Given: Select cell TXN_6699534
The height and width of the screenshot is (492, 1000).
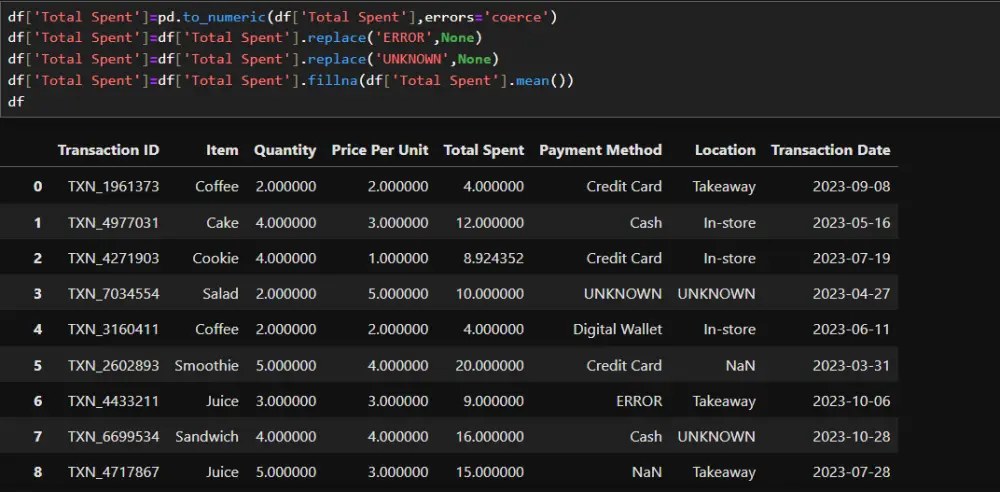Looking at the screenshot, I should click(x=114, y=436).
